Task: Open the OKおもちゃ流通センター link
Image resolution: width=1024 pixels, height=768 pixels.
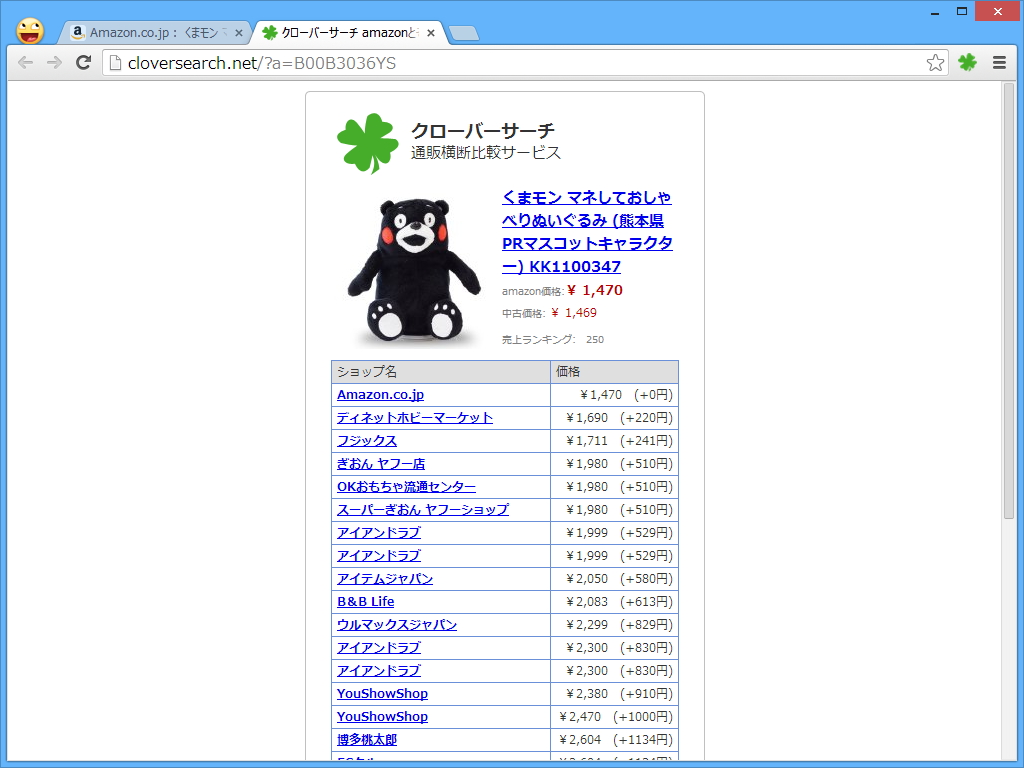Action: (406, 487)
